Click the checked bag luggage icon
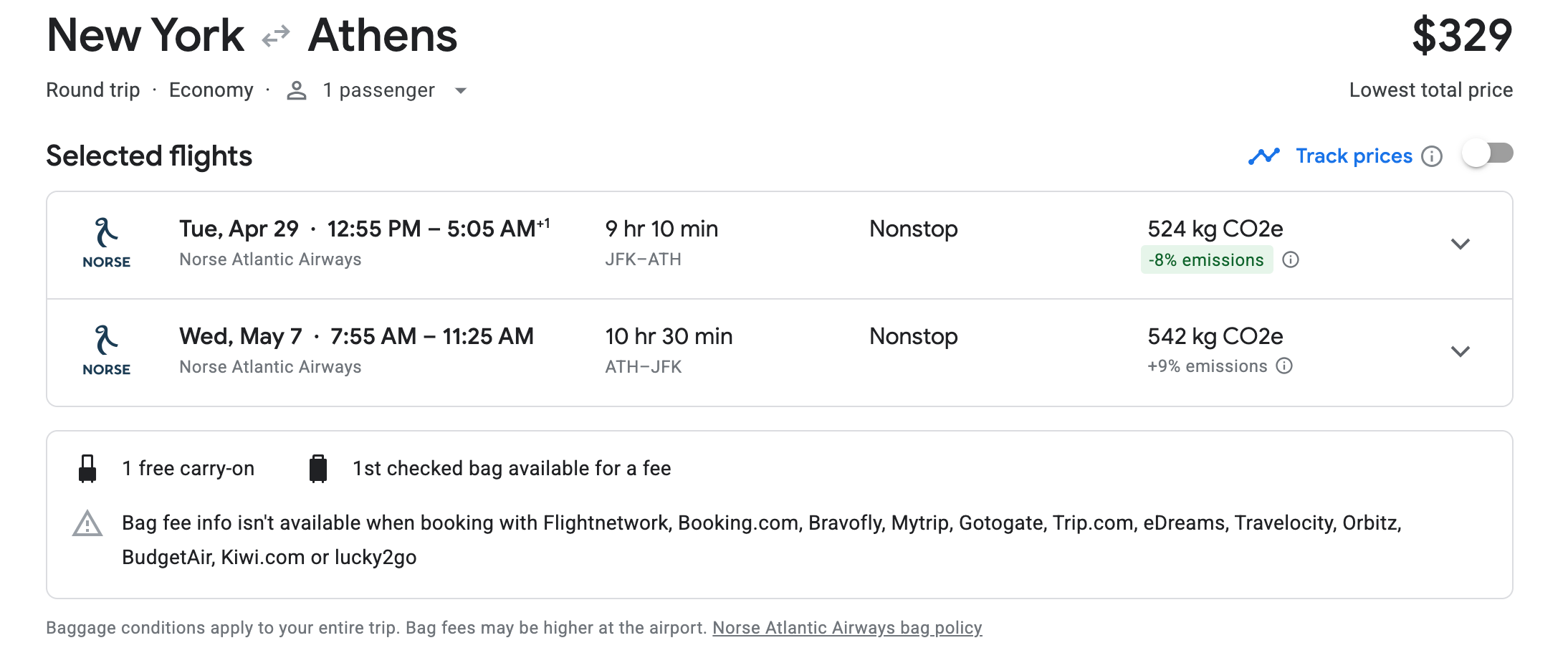 [318, 469]
